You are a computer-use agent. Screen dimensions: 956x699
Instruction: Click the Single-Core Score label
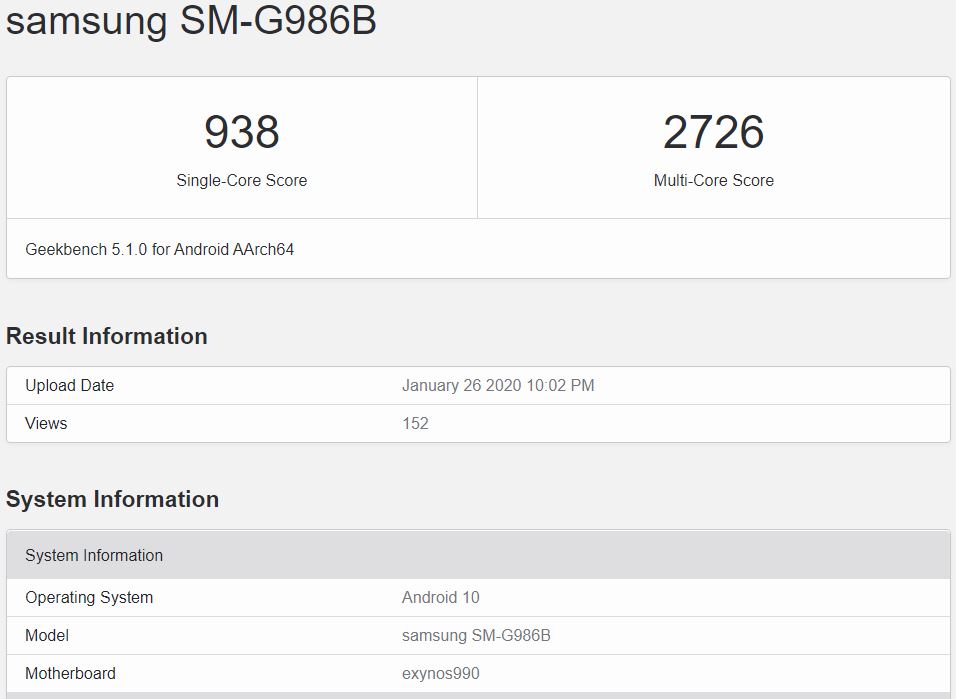click(241, 181)
